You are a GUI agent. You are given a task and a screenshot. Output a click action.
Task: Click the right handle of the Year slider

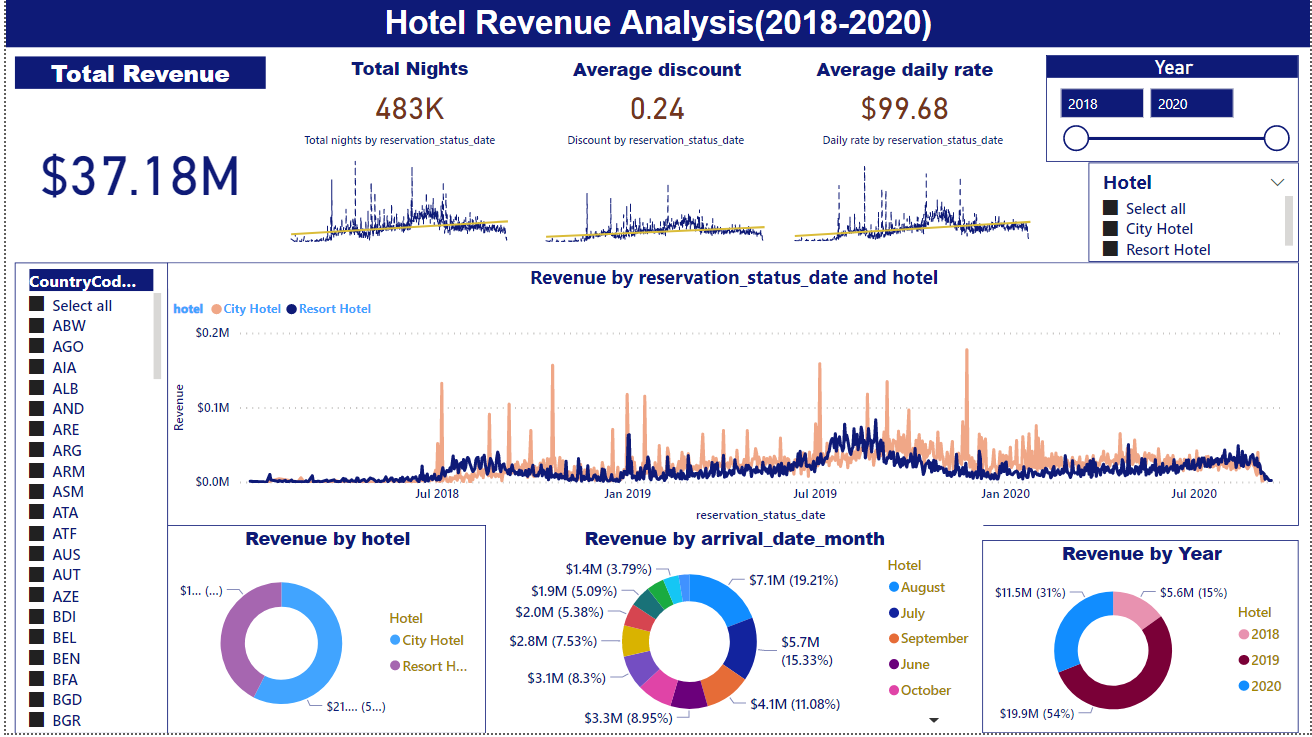[1277, 138]
